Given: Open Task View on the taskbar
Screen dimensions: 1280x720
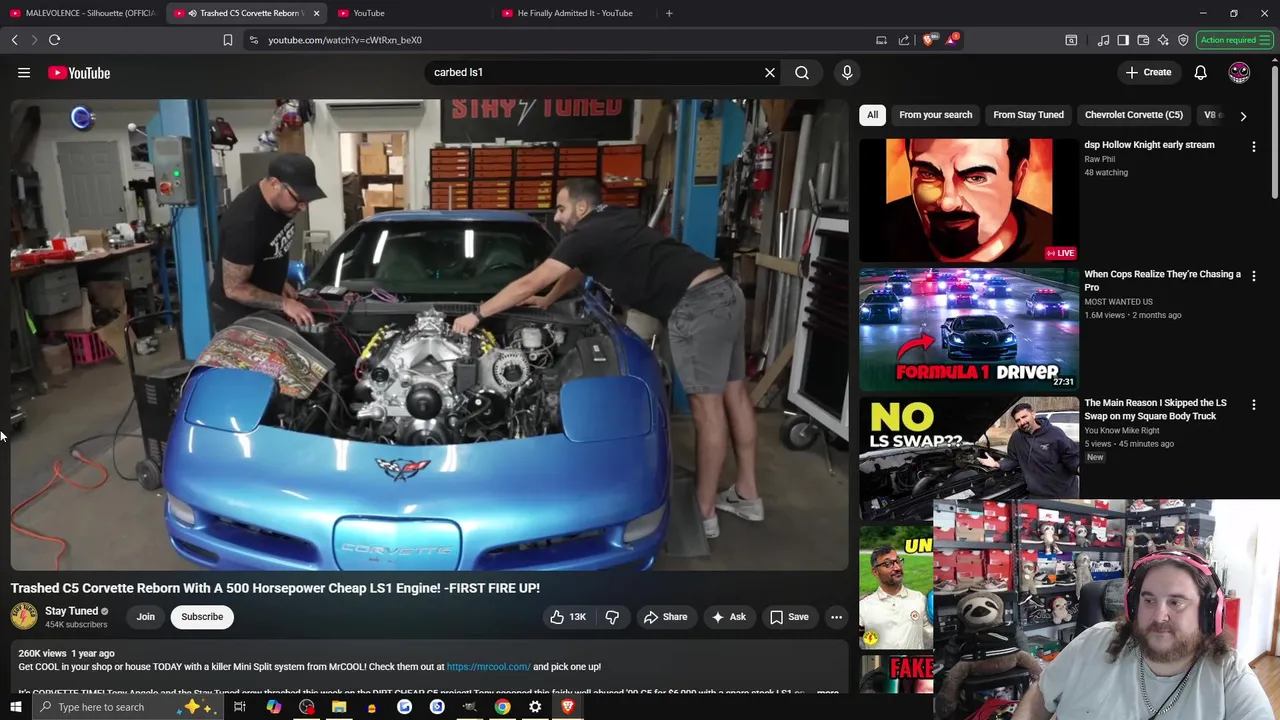Looking at the screenshot, I should [240, 707].
